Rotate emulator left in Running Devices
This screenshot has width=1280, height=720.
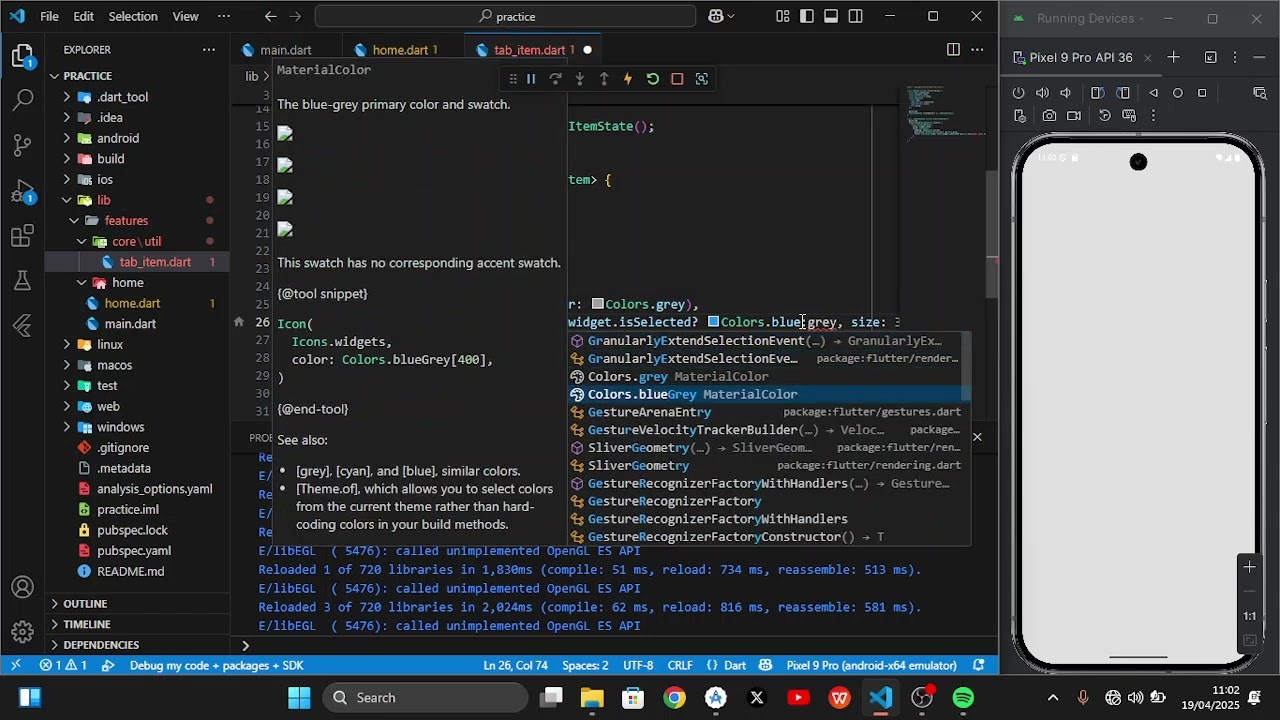point(1097,93)
